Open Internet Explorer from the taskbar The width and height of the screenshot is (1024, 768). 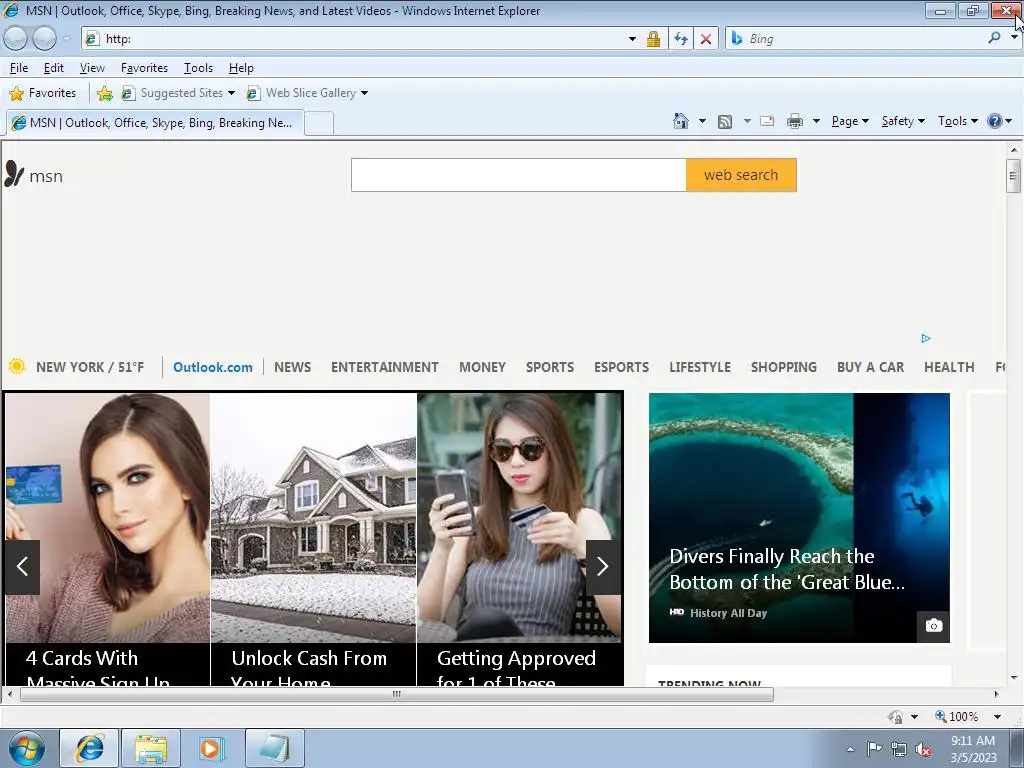click(89, 748)
